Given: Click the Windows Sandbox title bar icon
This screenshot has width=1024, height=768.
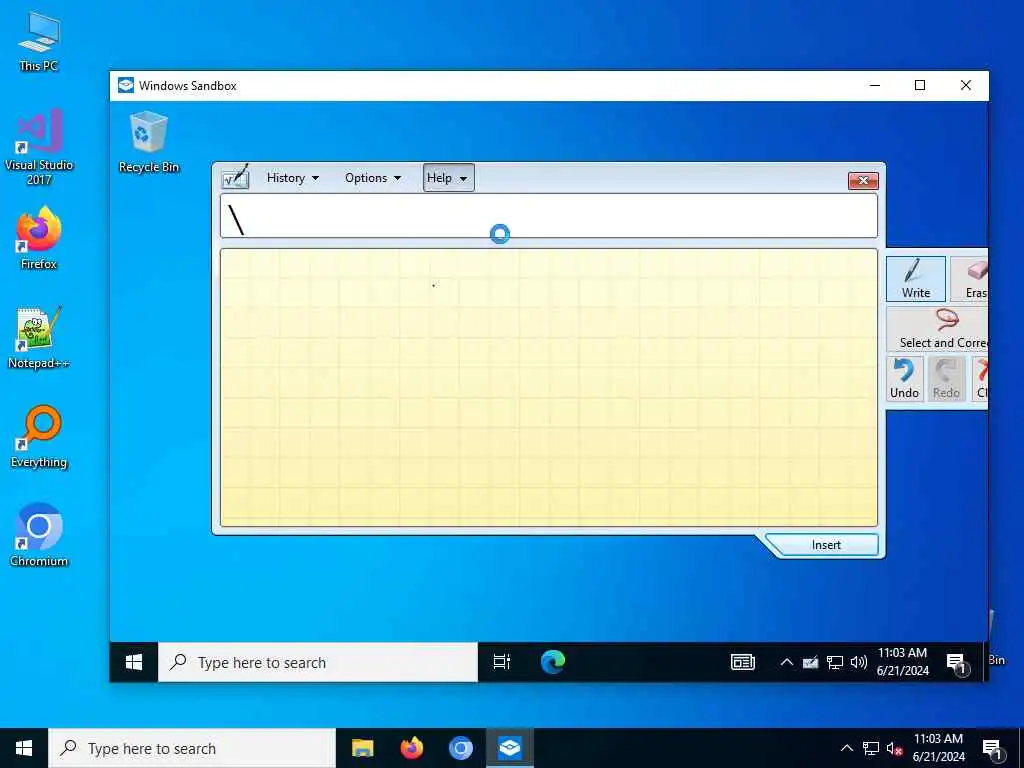Looking at the screenshot, I should [x=126, y=86].
